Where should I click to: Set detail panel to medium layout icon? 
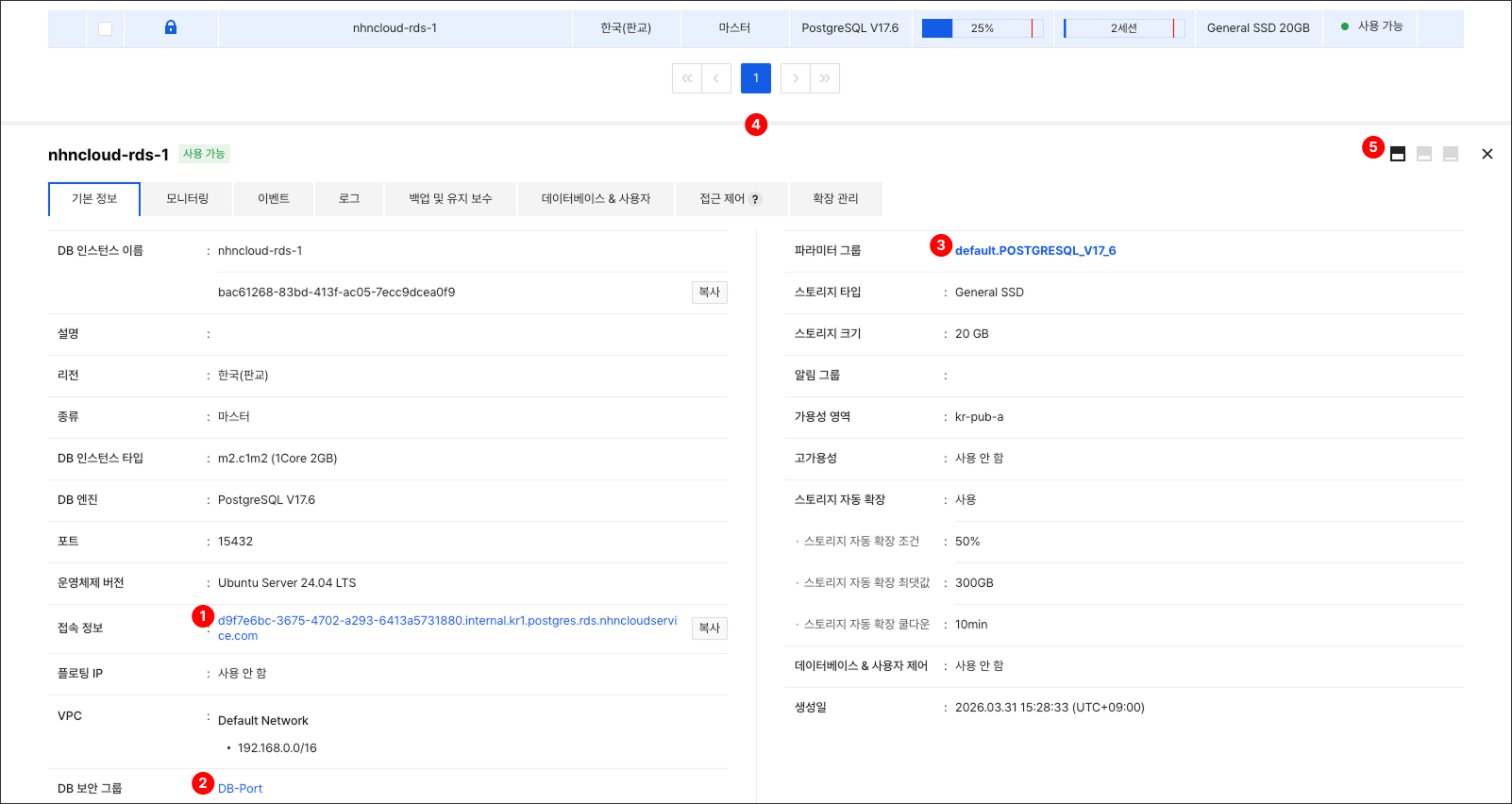(x=1424, y=154)
